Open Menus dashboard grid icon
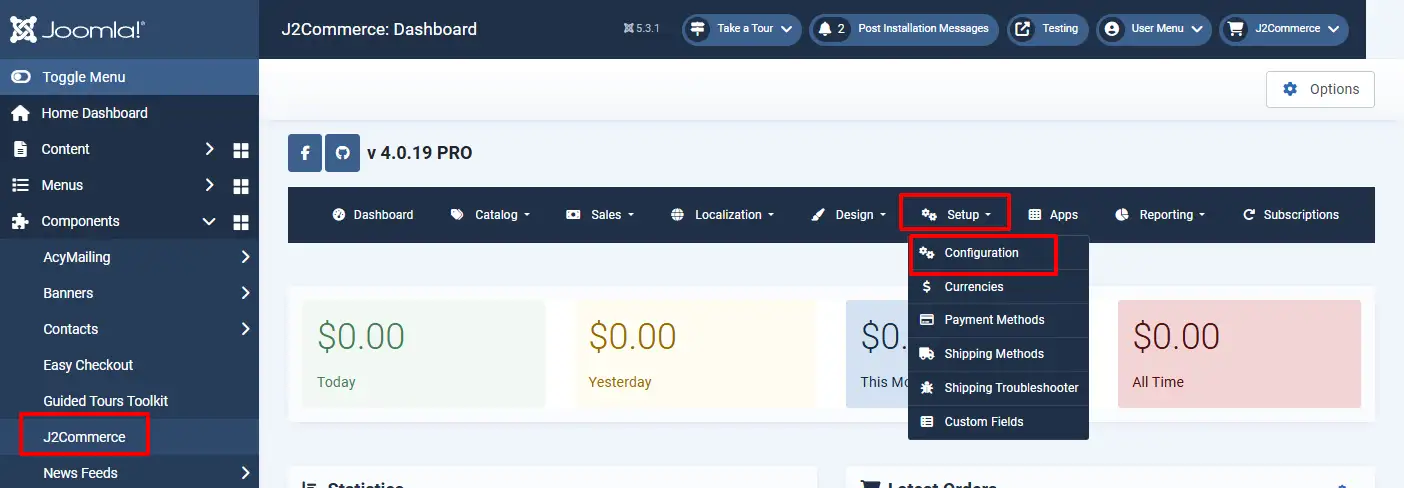The height and width of the screenshot is (488, 1404). [240, 186]
